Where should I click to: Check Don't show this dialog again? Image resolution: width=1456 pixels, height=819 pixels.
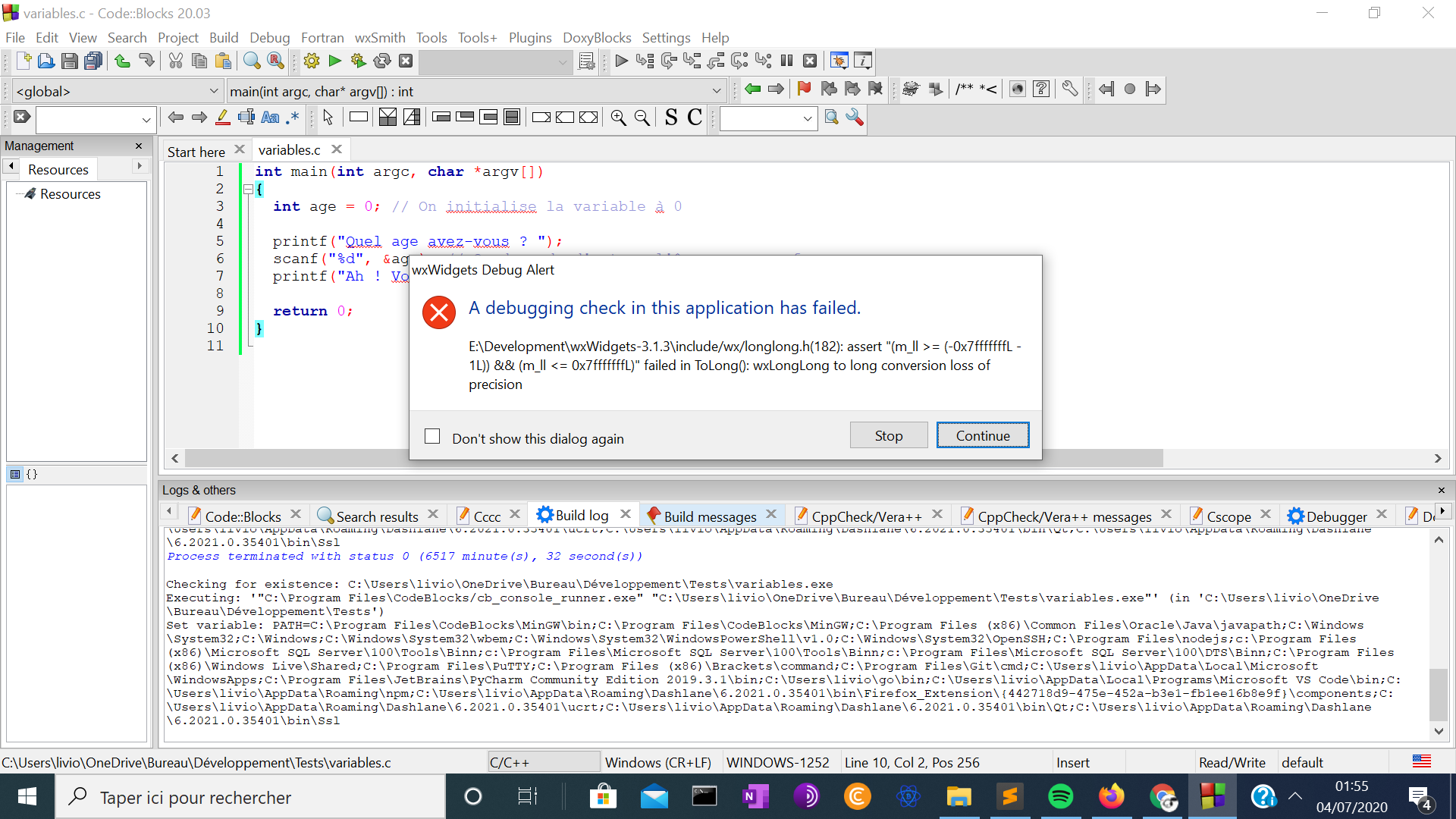pos(432,437)
